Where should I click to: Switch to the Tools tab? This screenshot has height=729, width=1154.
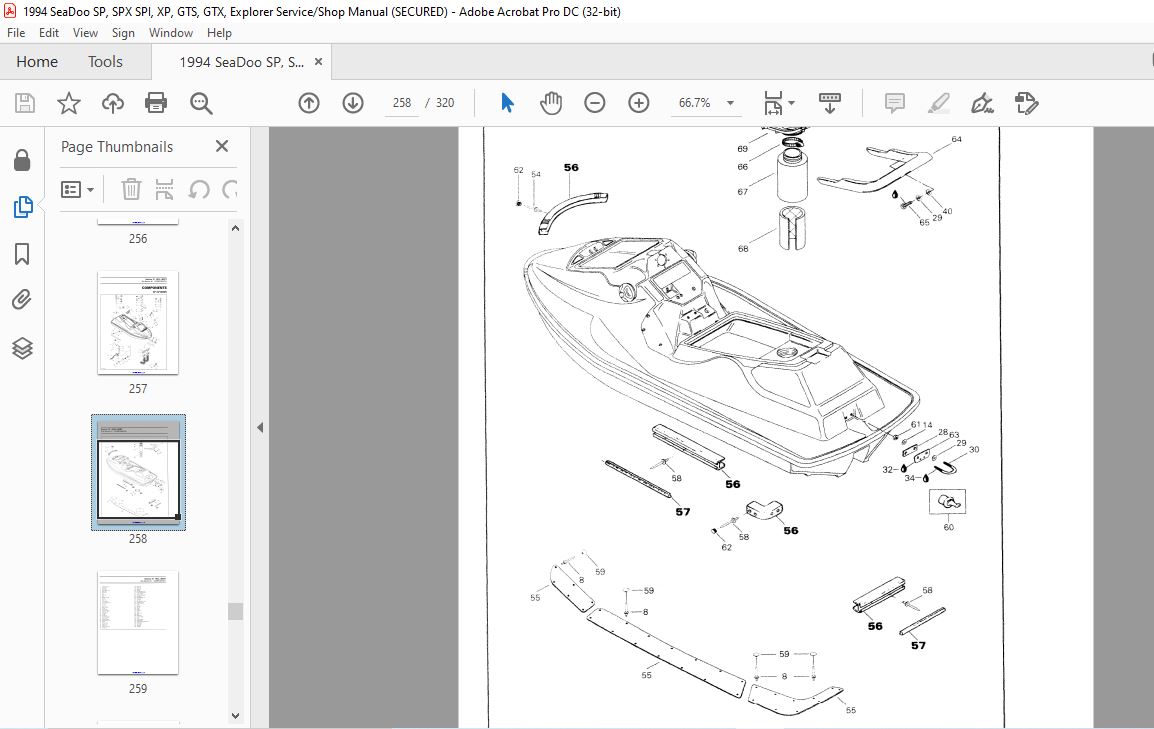tap(105, 62)
